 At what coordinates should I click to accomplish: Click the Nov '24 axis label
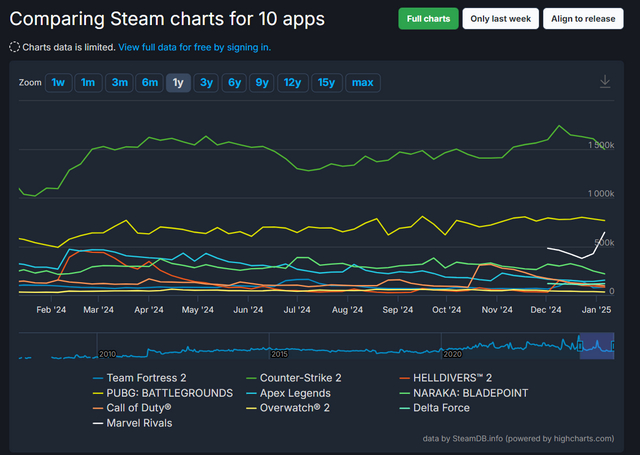(497, 310)
